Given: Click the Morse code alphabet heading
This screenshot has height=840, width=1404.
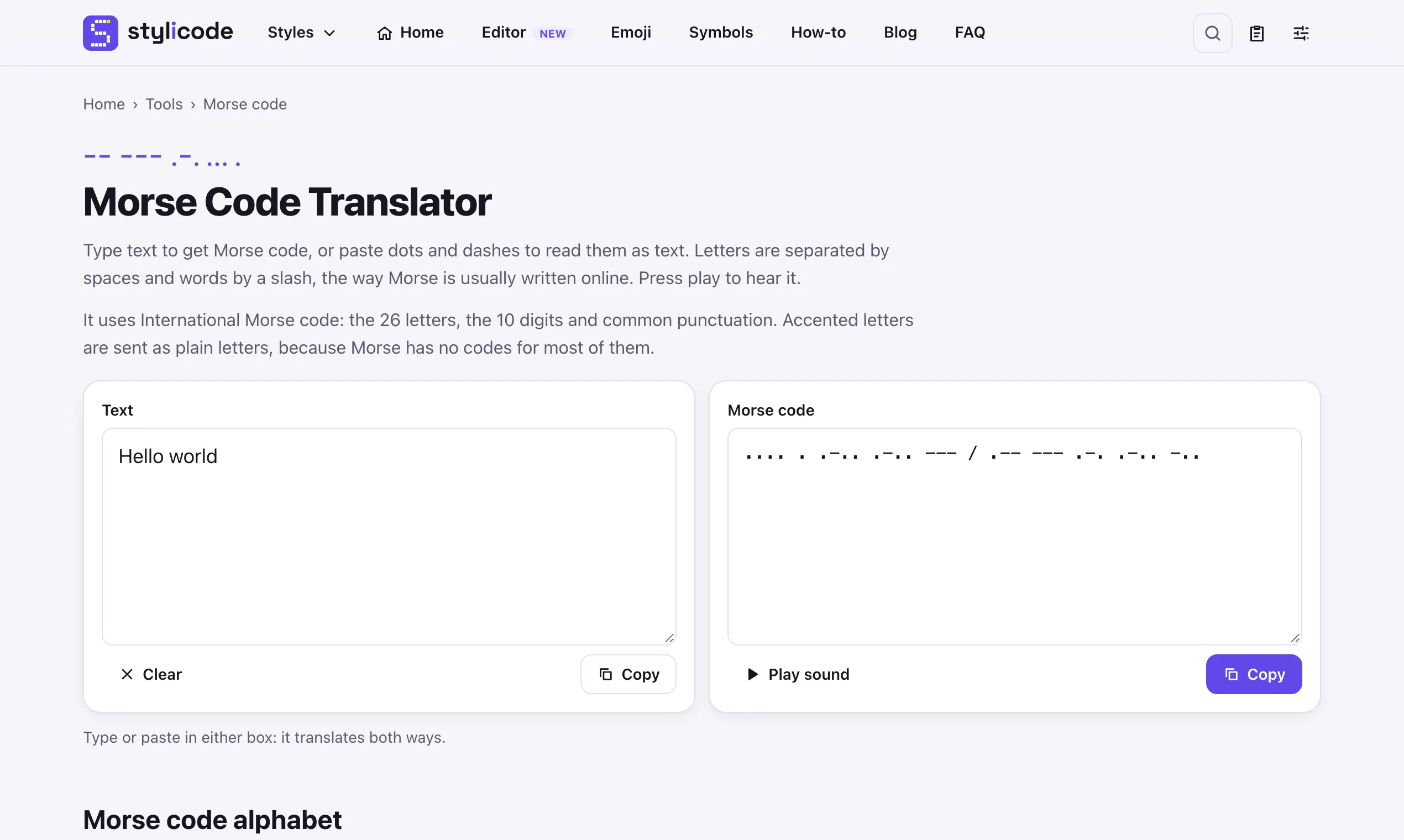Looking at the screenshot, I should click(212, 820).
